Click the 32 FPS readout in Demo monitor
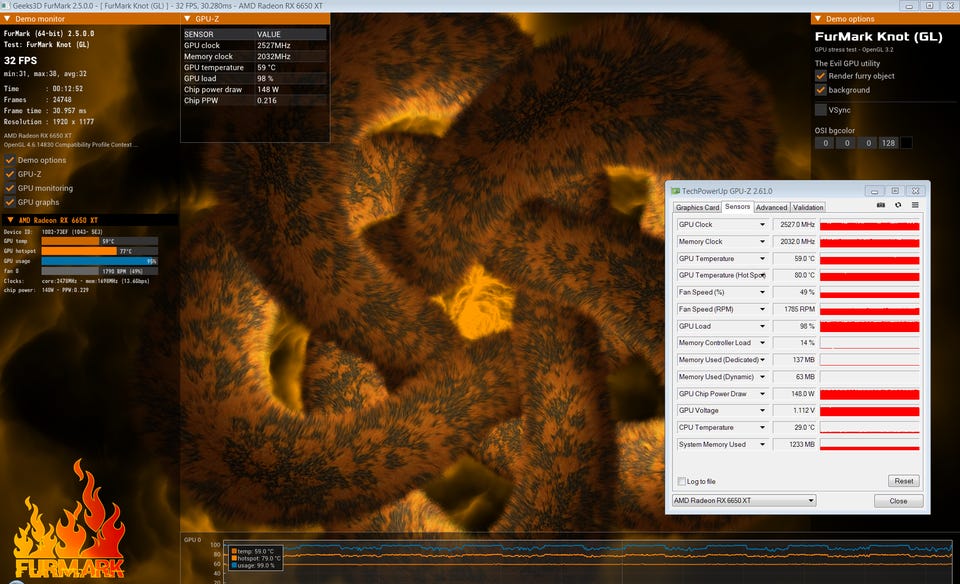Screen dimensions: 960x584 tap(20, 61)
